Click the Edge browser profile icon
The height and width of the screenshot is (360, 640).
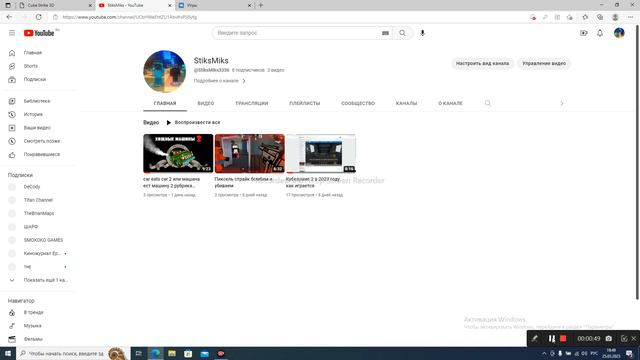(x=615, y=17)
